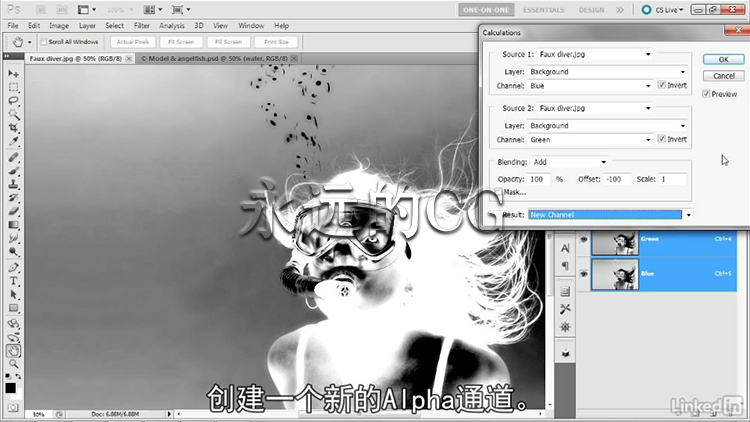Open the Analysis menu
The image size is (750, 422).
pos(172,26)
